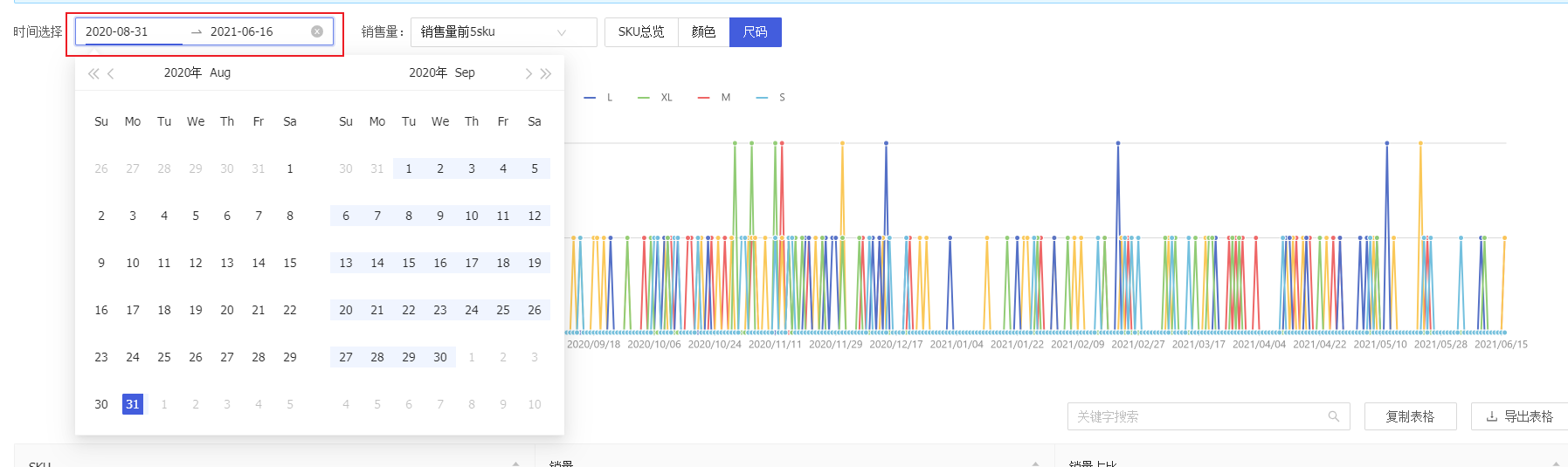Sort the SKU column

click(x=515, y=463)
